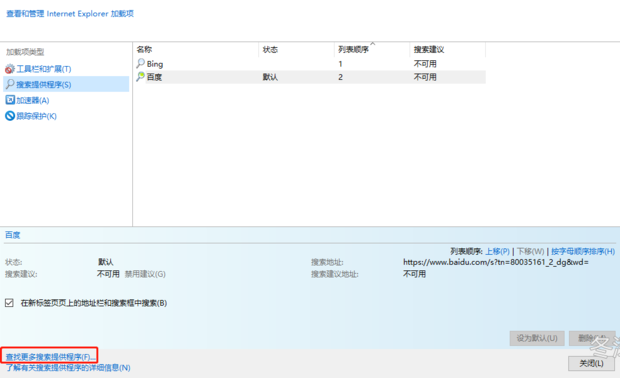
Task: Click the 按字母顺序排序(H) link
Action: pos(583,251)
